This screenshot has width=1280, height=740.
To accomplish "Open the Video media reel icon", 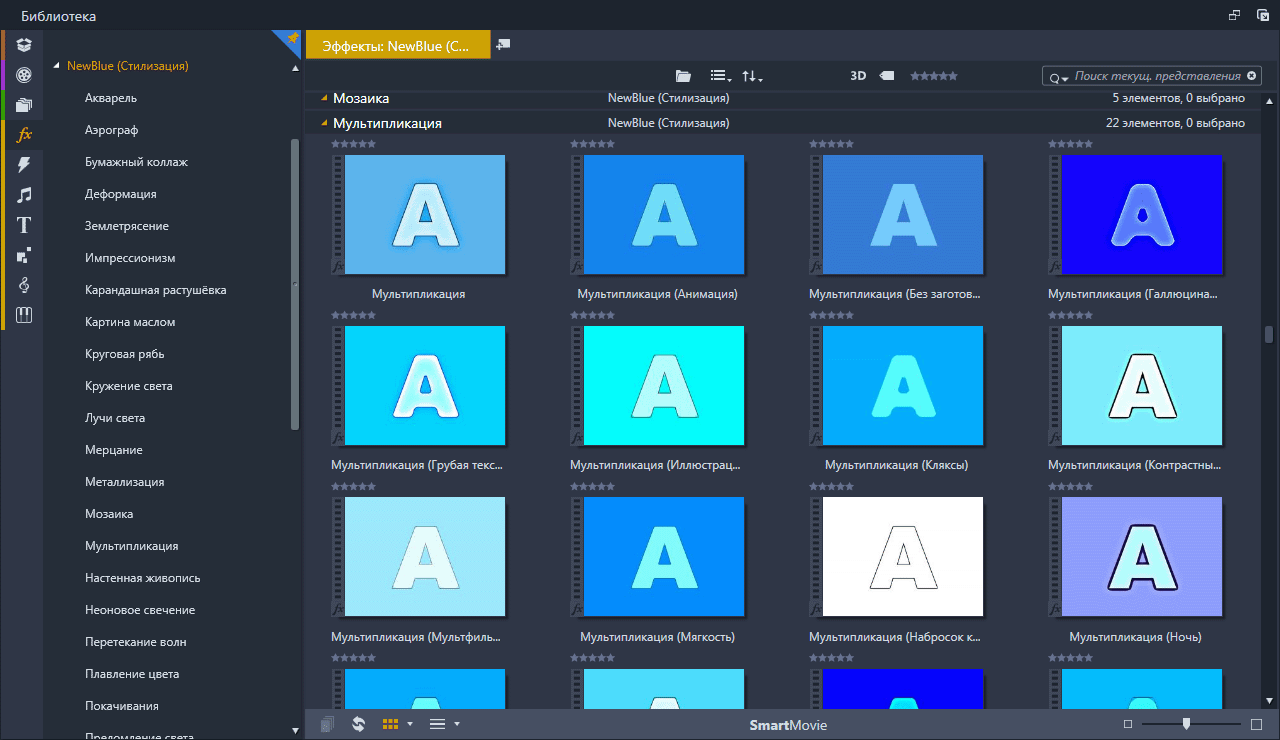I will coord(24,74).
